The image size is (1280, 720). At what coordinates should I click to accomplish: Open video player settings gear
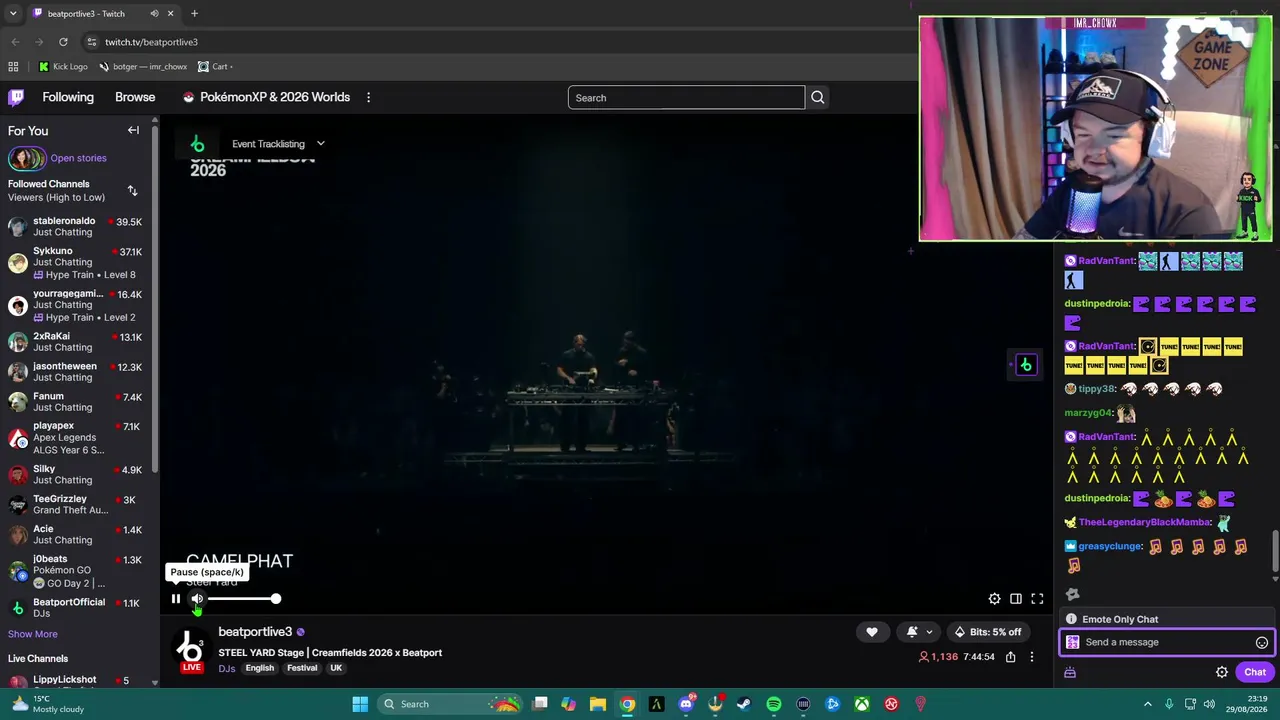pyautogui.click(x=994, y=599)
